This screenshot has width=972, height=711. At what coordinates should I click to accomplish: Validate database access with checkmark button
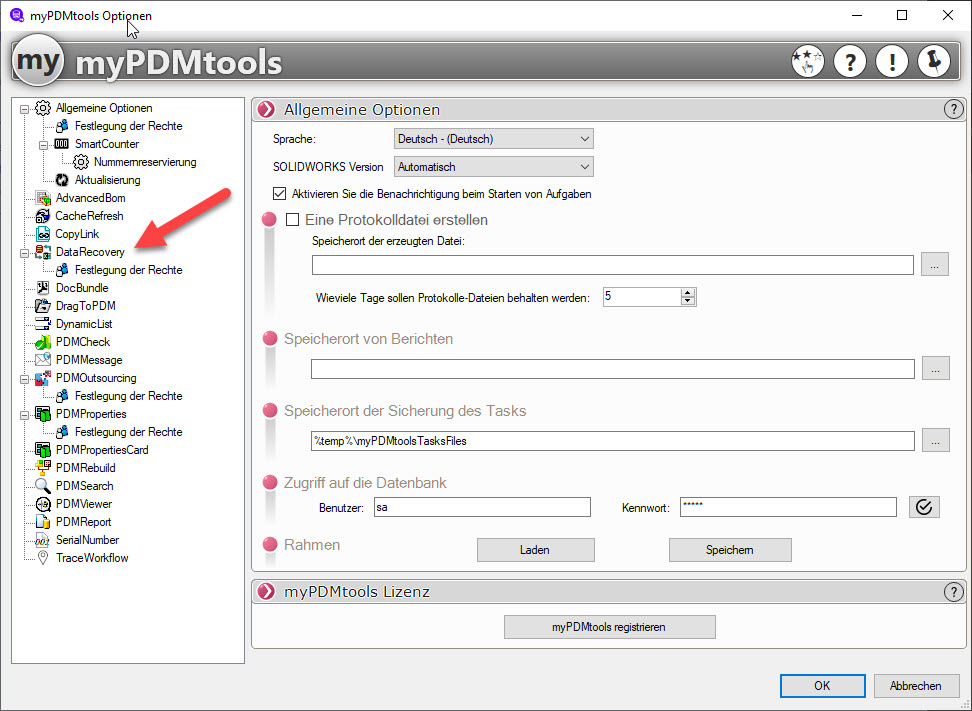924,507
